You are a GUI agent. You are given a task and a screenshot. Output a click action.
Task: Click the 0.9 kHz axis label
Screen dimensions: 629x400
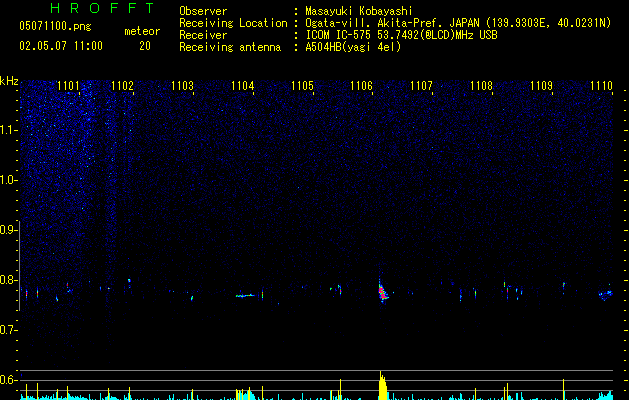pos(9,230)
